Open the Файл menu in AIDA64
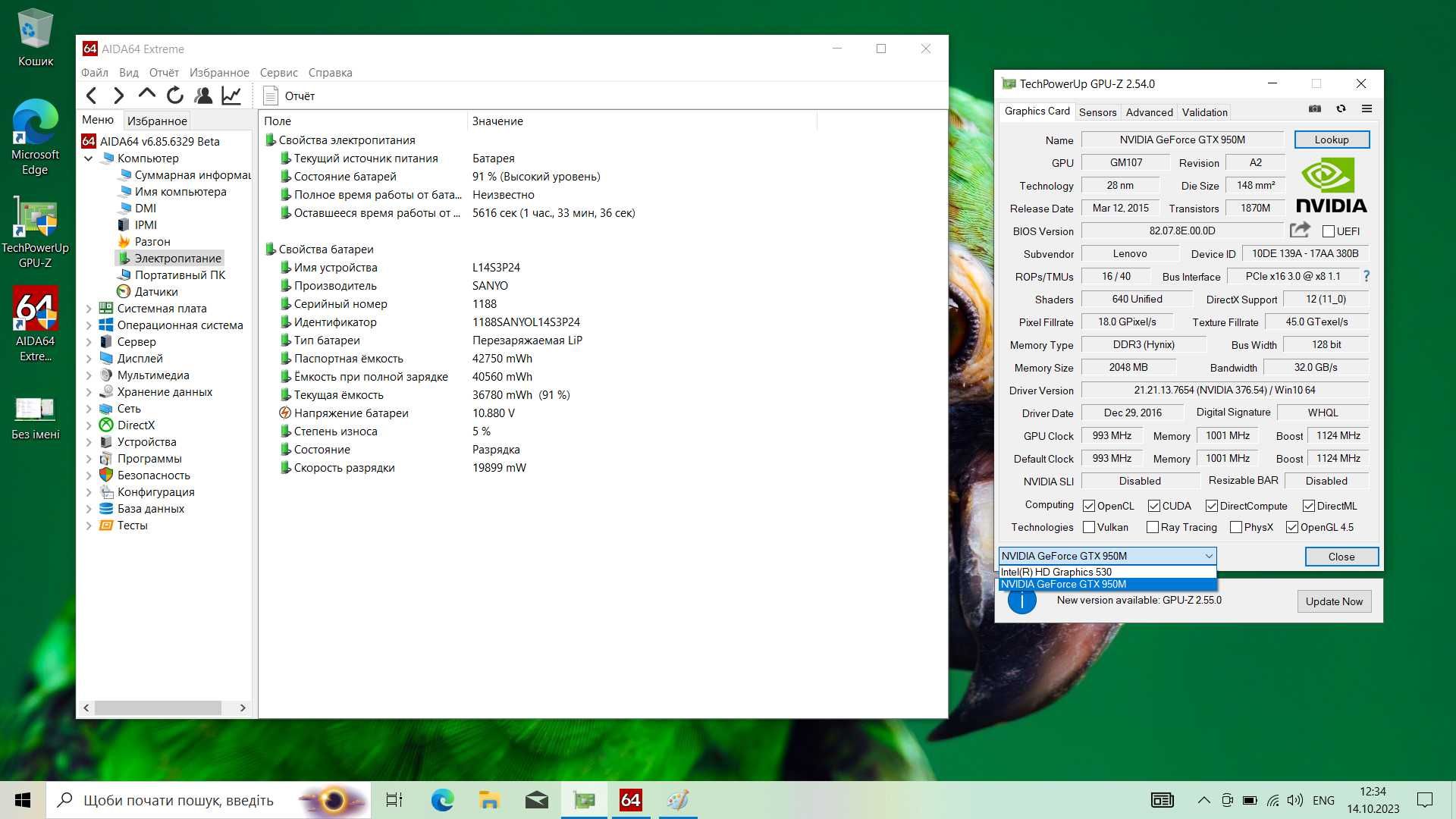The image size is (1456, 819). click(95, 73)
